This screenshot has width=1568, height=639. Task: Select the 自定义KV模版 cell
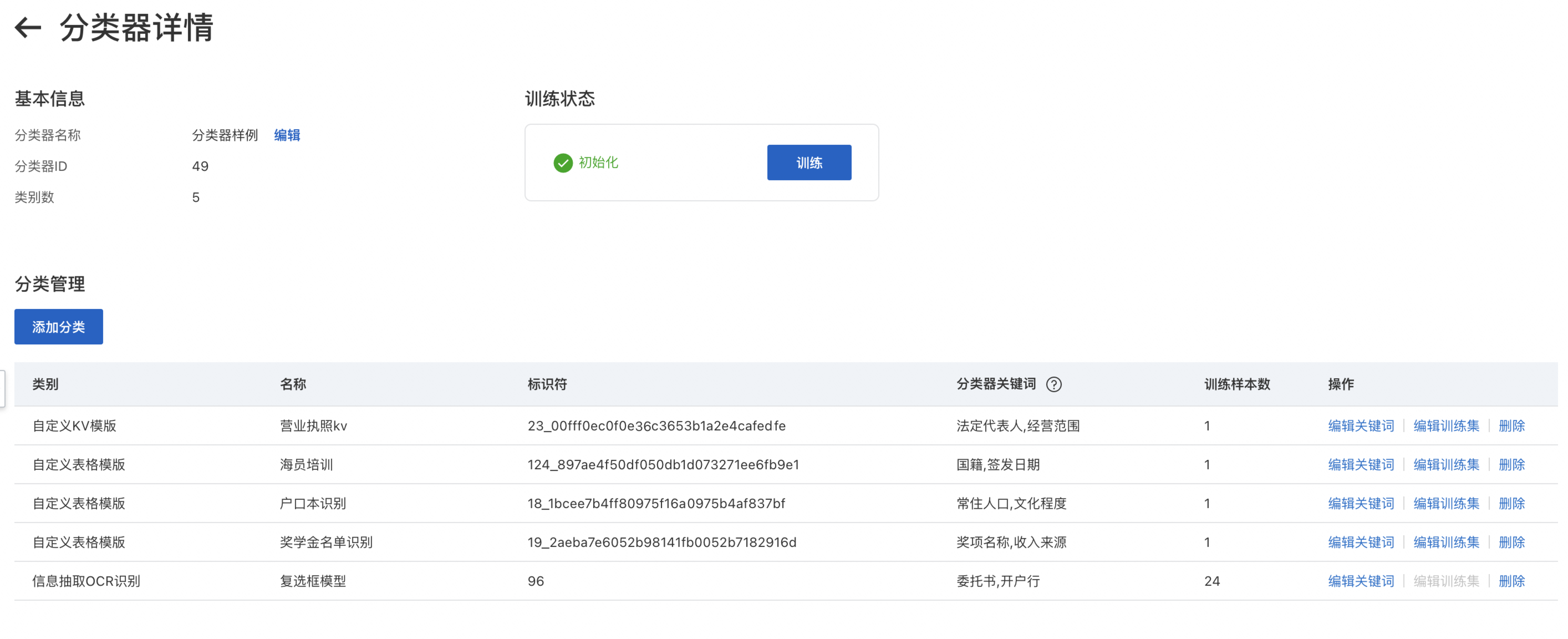pos(74,426)
